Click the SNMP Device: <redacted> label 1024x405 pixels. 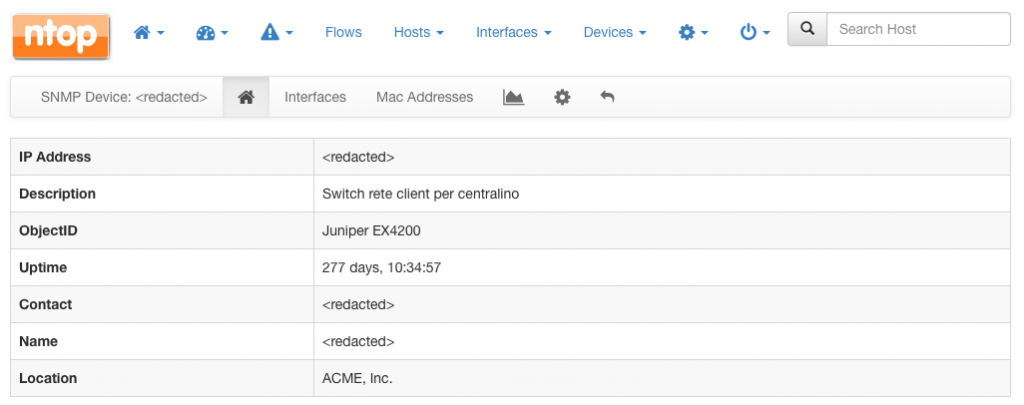click(124, 97)
